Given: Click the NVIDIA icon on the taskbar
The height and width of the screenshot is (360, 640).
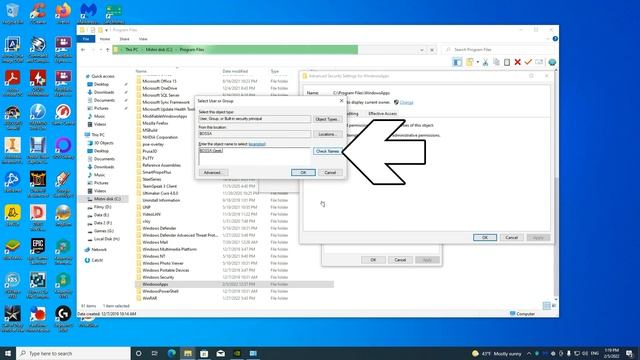Looking at the screenshot, I should (237, 353).
